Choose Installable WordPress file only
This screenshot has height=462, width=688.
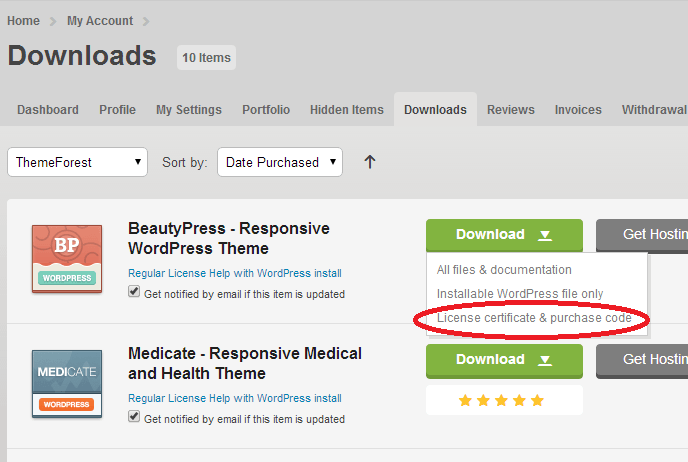(519, 294)
